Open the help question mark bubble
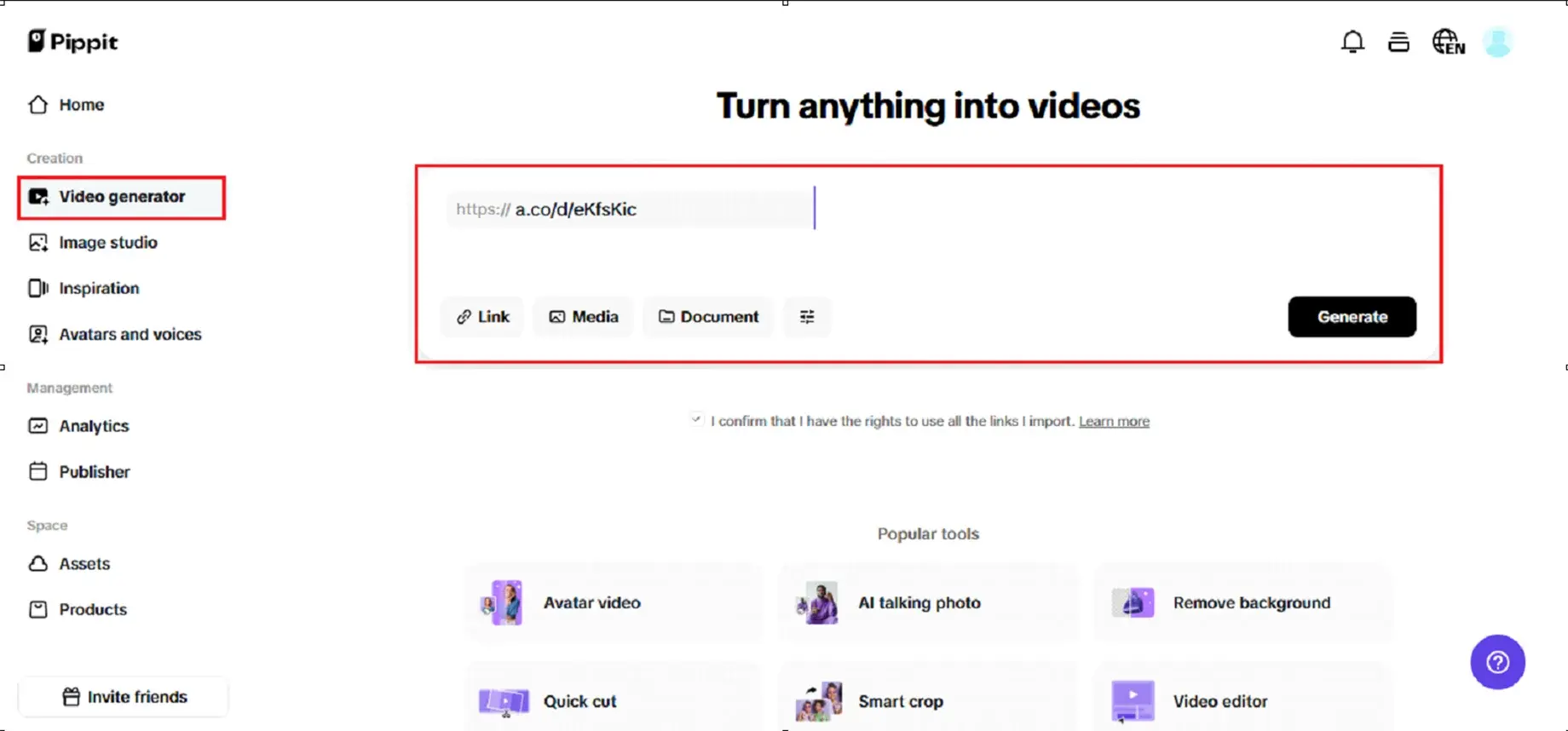 pos(1497,662)
